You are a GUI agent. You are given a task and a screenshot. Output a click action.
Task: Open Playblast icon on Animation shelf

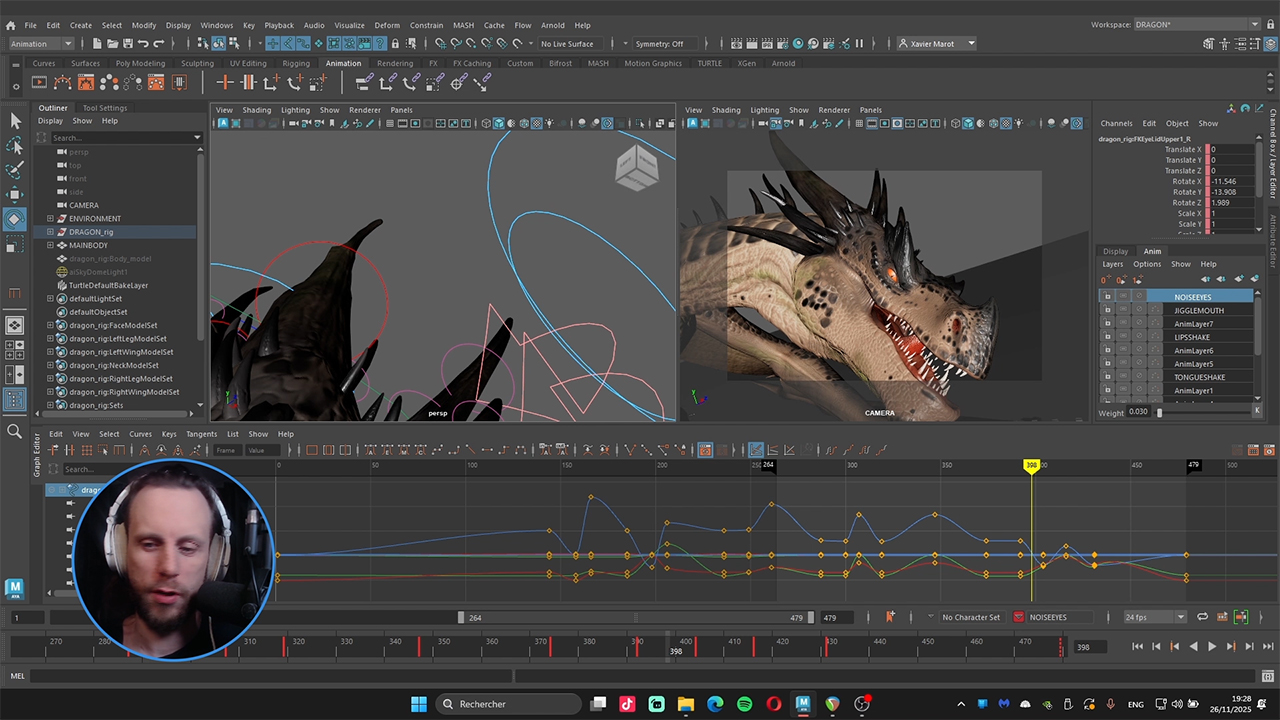coord(39,82)
